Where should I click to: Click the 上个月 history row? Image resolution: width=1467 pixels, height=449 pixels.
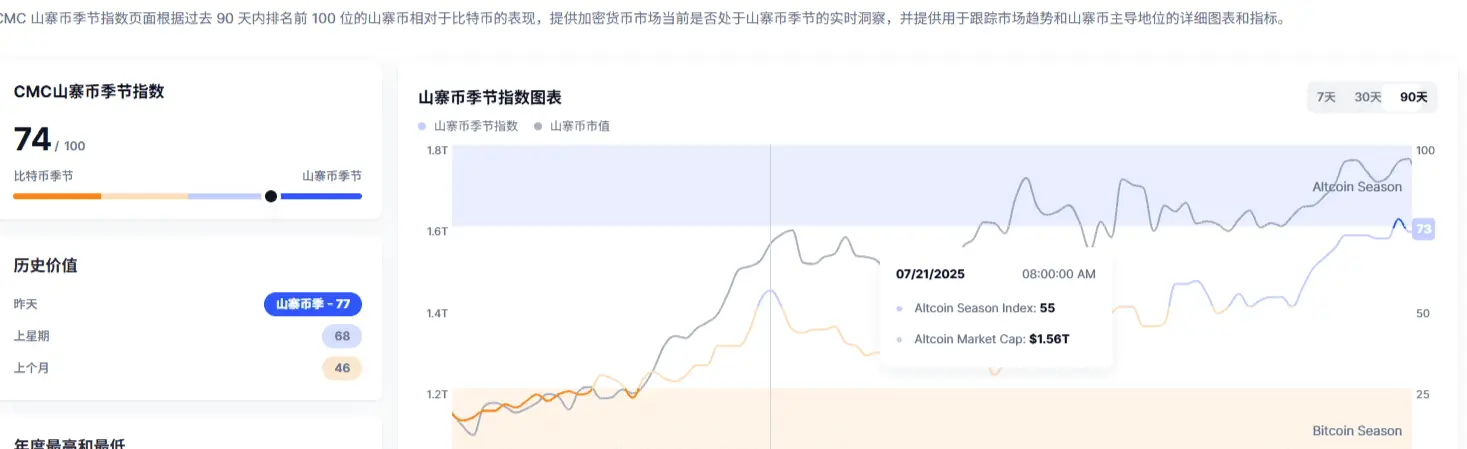[x=188, y=368]
